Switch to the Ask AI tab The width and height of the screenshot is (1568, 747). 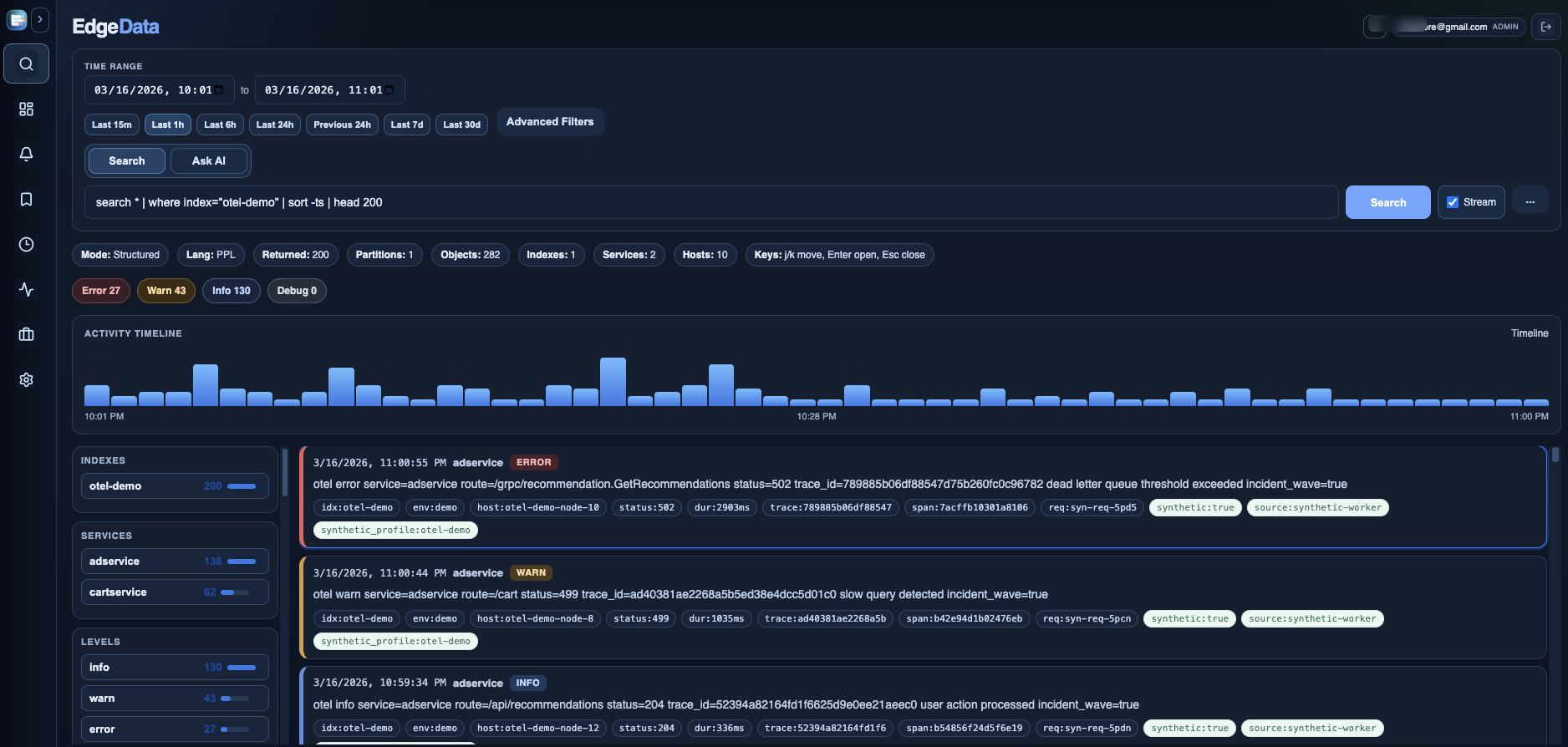pyautogui.click(x=209, y=161)
